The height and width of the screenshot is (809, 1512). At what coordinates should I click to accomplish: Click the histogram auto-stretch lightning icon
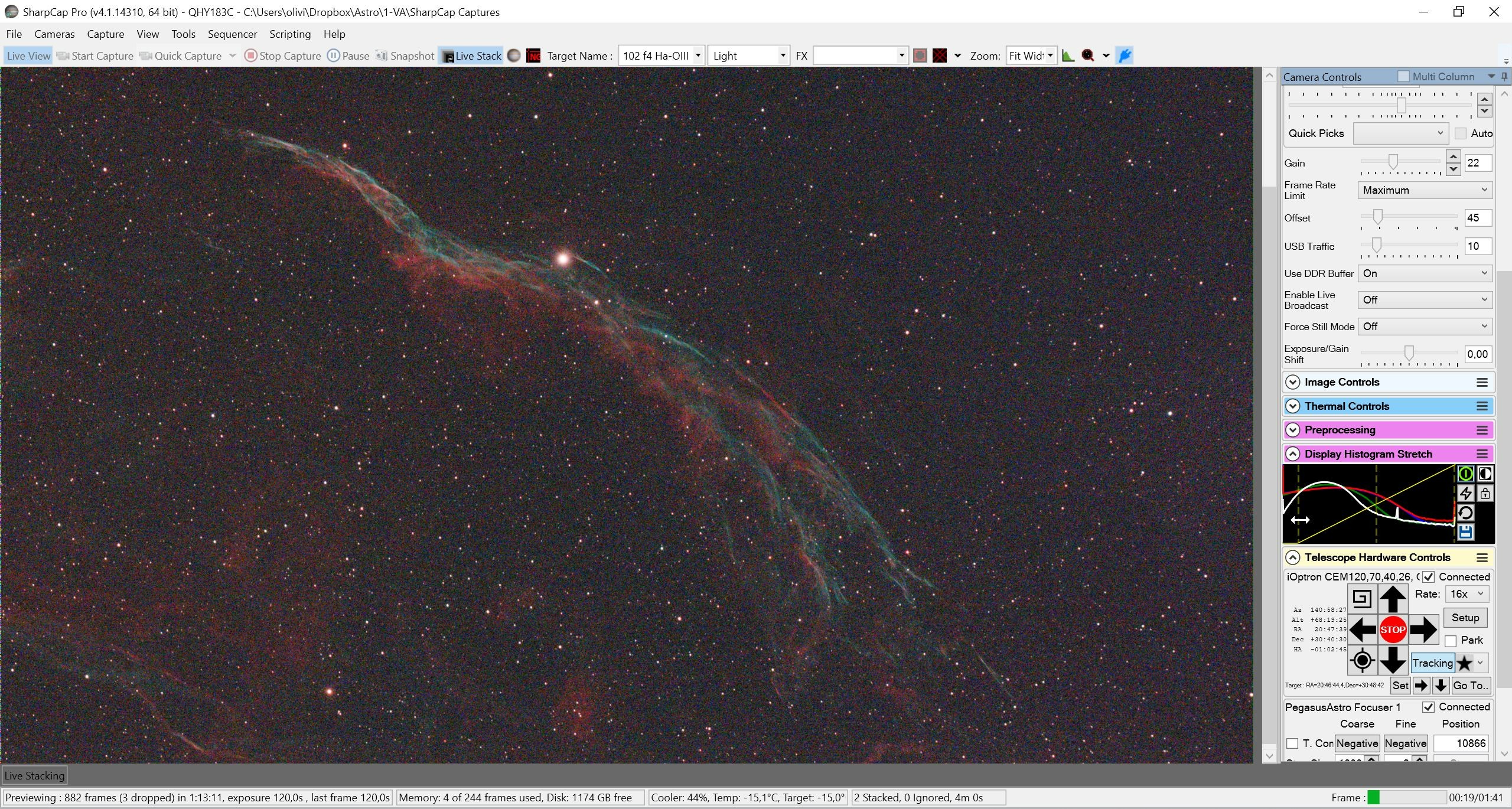click(x=1465, y=493)
